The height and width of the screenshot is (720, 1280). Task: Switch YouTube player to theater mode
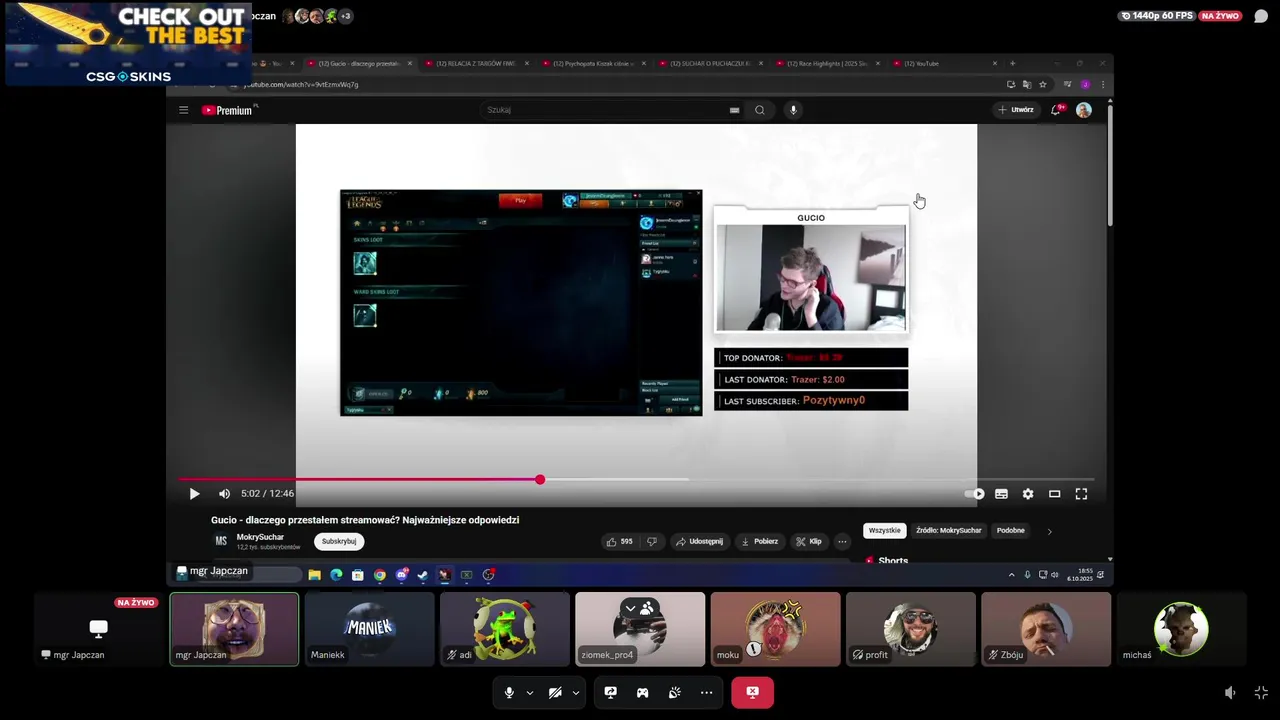1054,494
